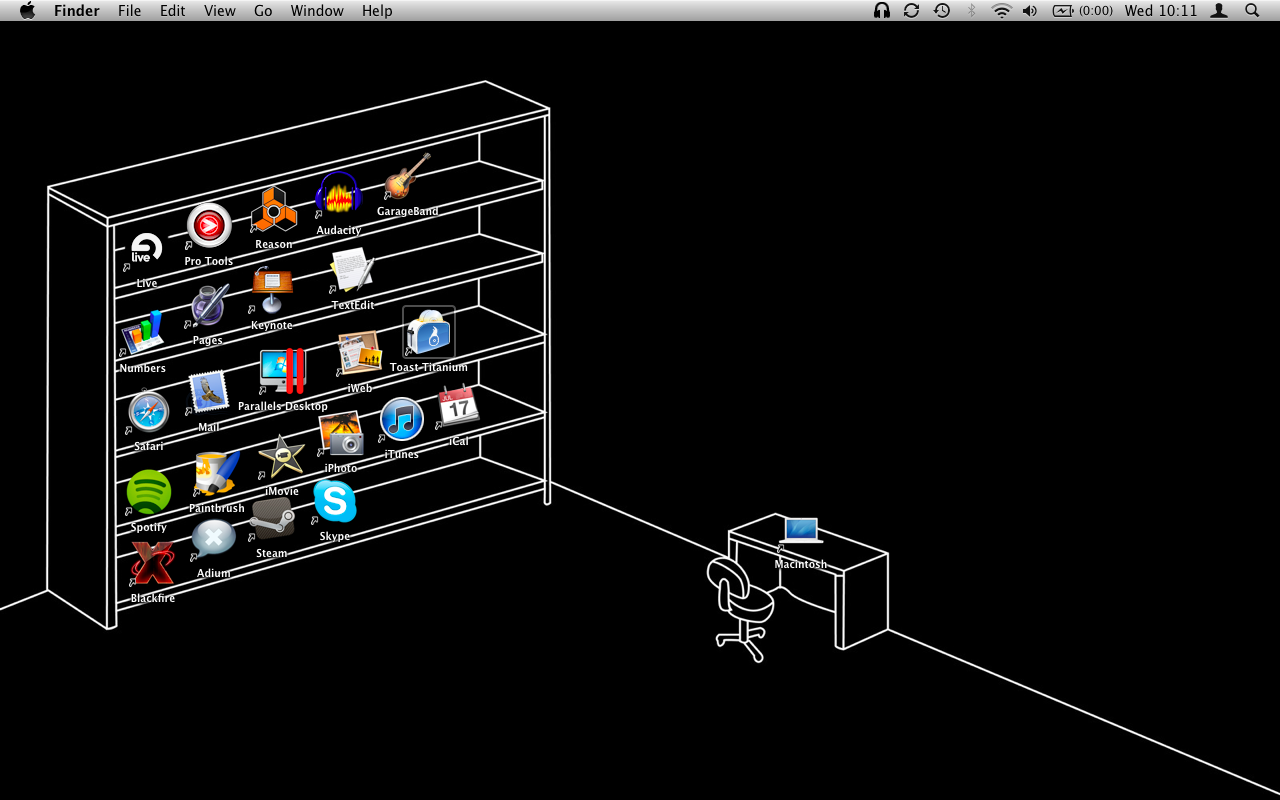Screen dimensions: 1280x800
Task: Open the iMovie star icon
Action: tap(282, 457)
